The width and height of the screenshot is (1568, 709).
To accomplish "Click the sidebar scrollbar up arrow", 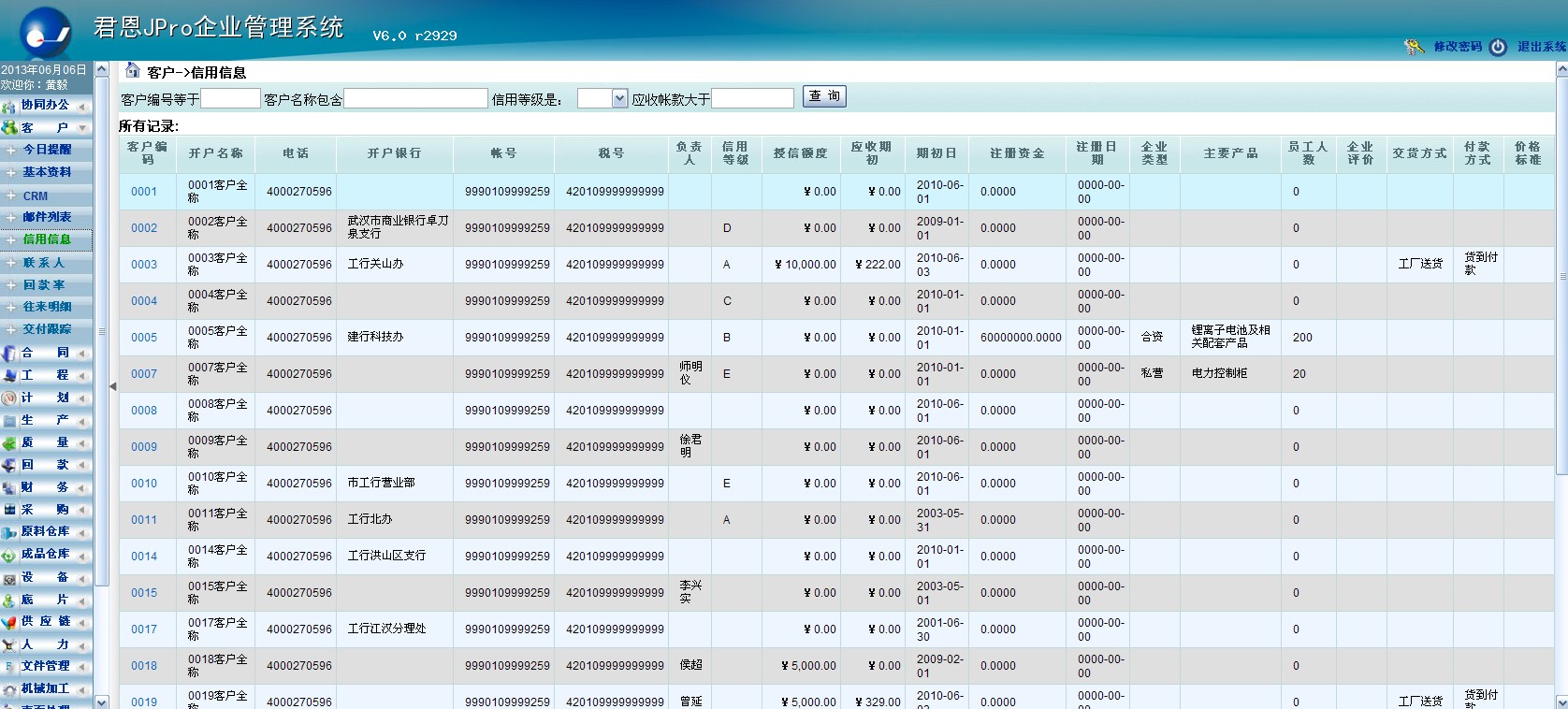I will [102, 70].
